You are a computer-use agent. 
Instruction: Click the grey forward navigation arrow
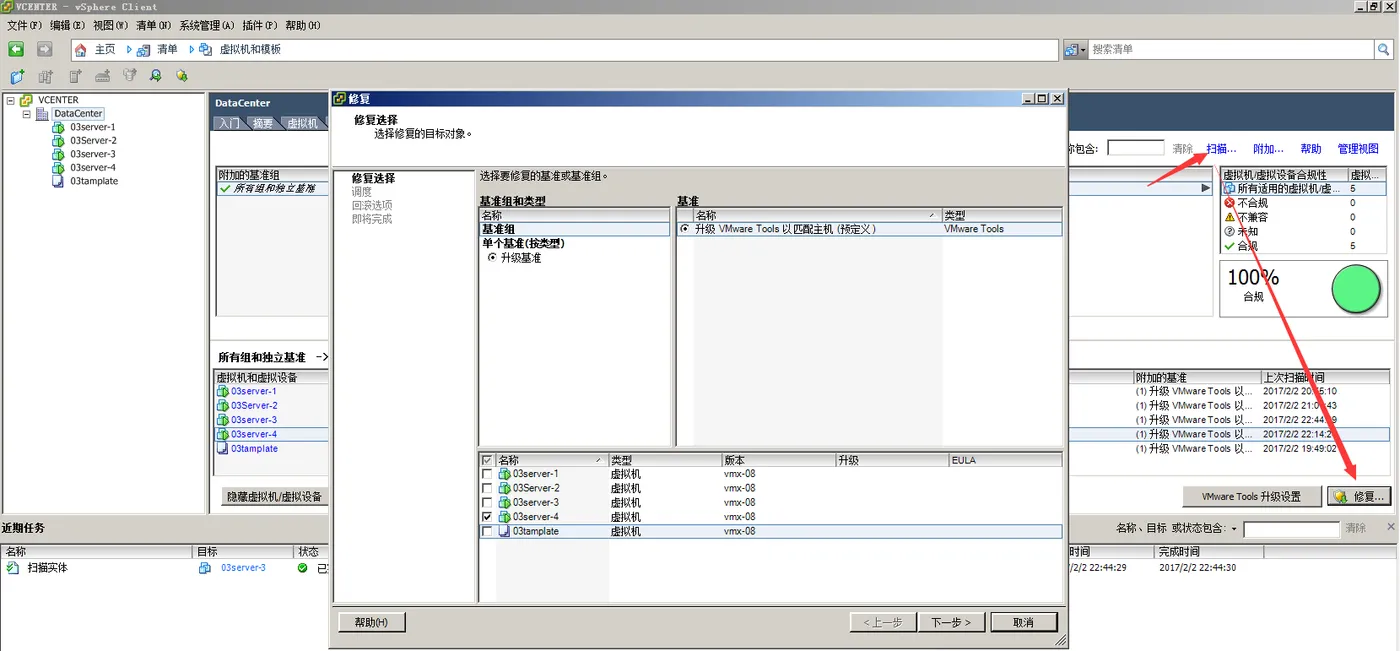tap(45, 49)
